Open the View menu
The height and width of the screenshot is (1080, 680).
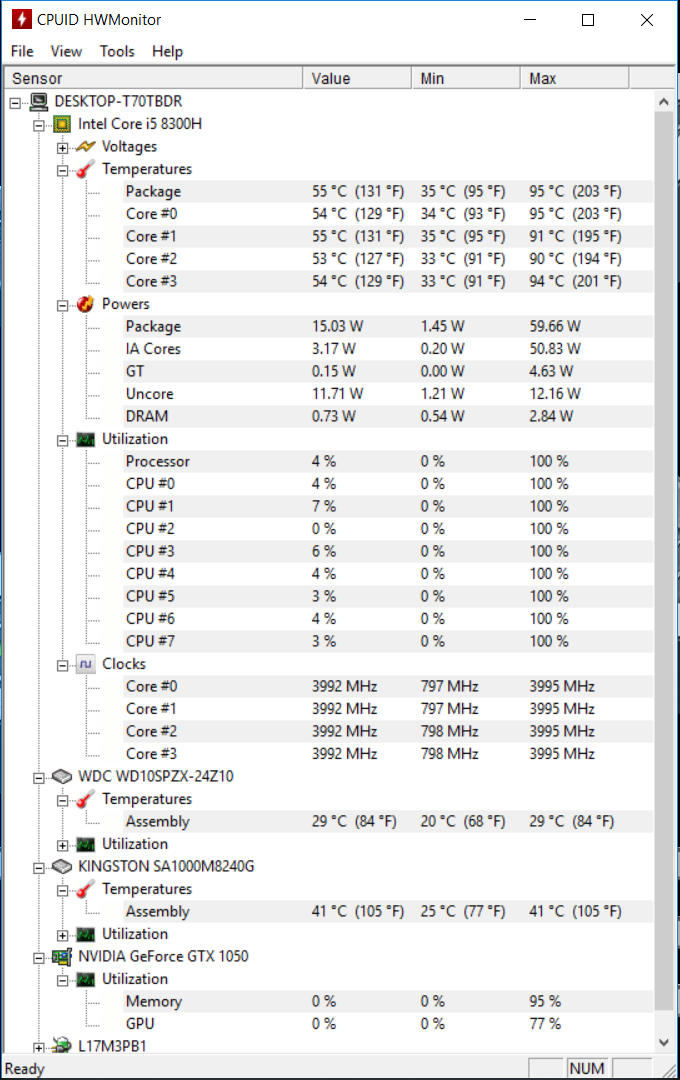66,51
